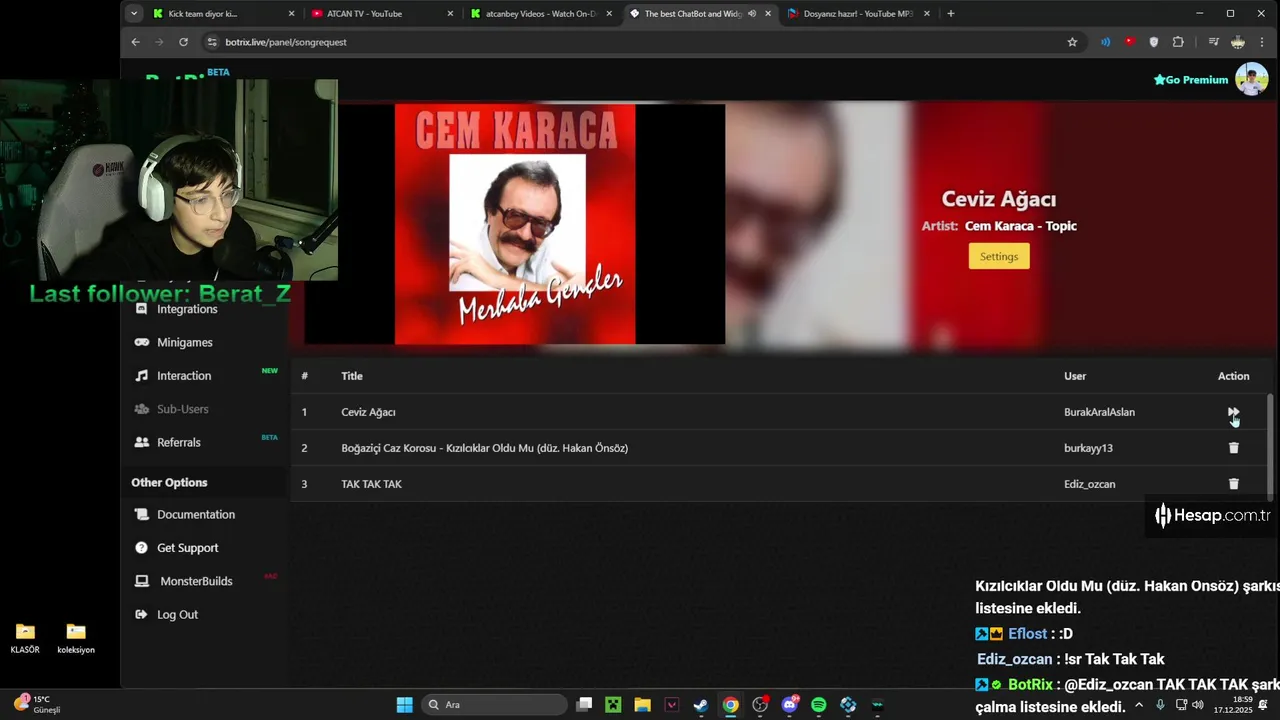Click user name Ediz_ozcan in the table
Image resolution: width=1280 pixels, height=720 pixels.
coord(1089,484)
